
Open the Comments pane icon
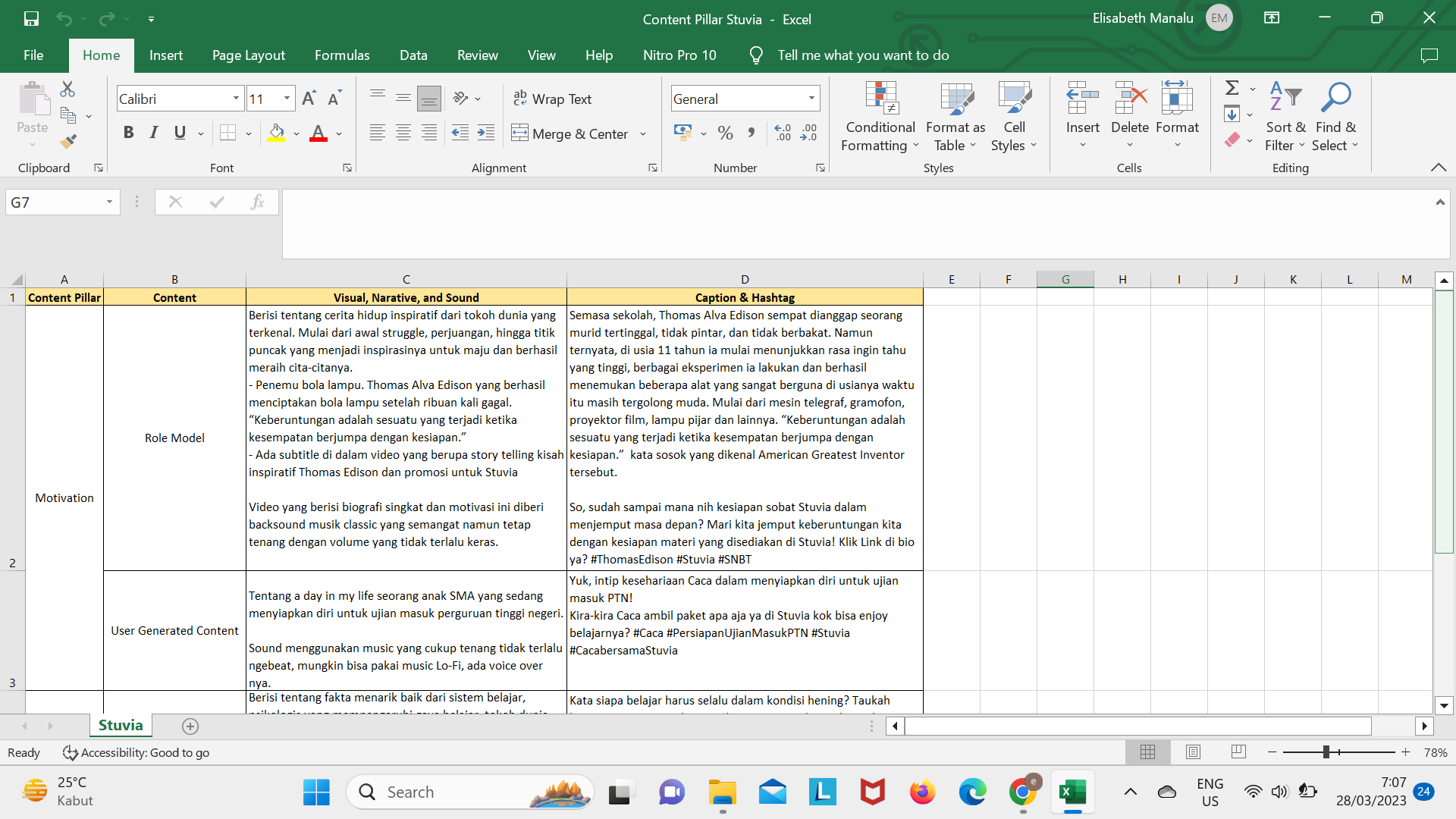coord(1429,55)
